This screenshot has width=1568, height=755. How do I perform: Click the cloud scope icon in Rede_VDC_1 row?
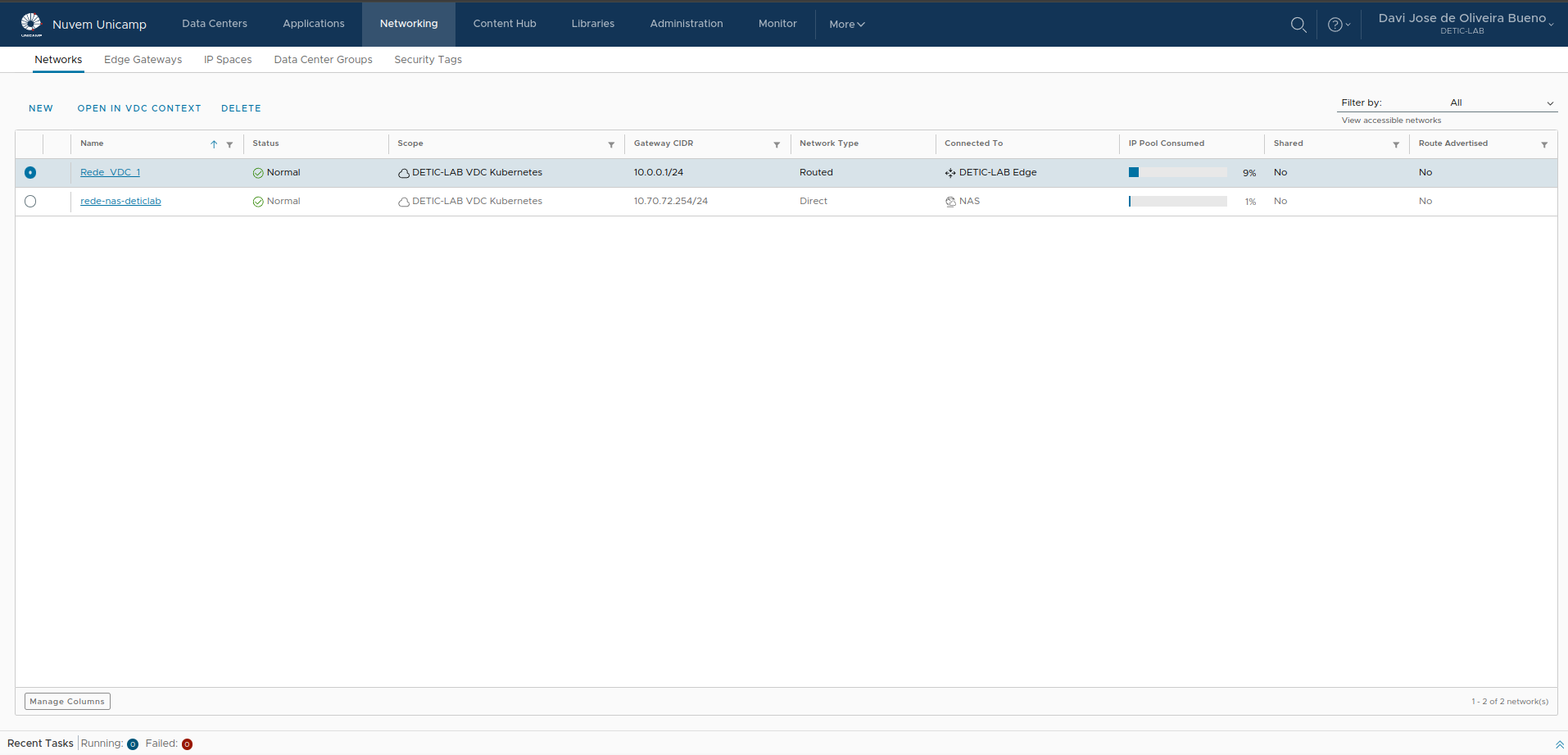click(404, 173)
